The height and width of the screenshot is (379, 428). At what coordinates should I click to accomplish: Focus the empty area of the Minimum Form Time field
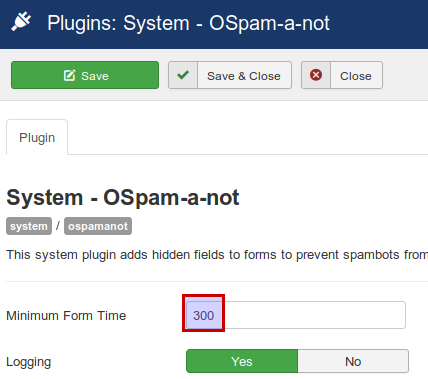point(313,315)
